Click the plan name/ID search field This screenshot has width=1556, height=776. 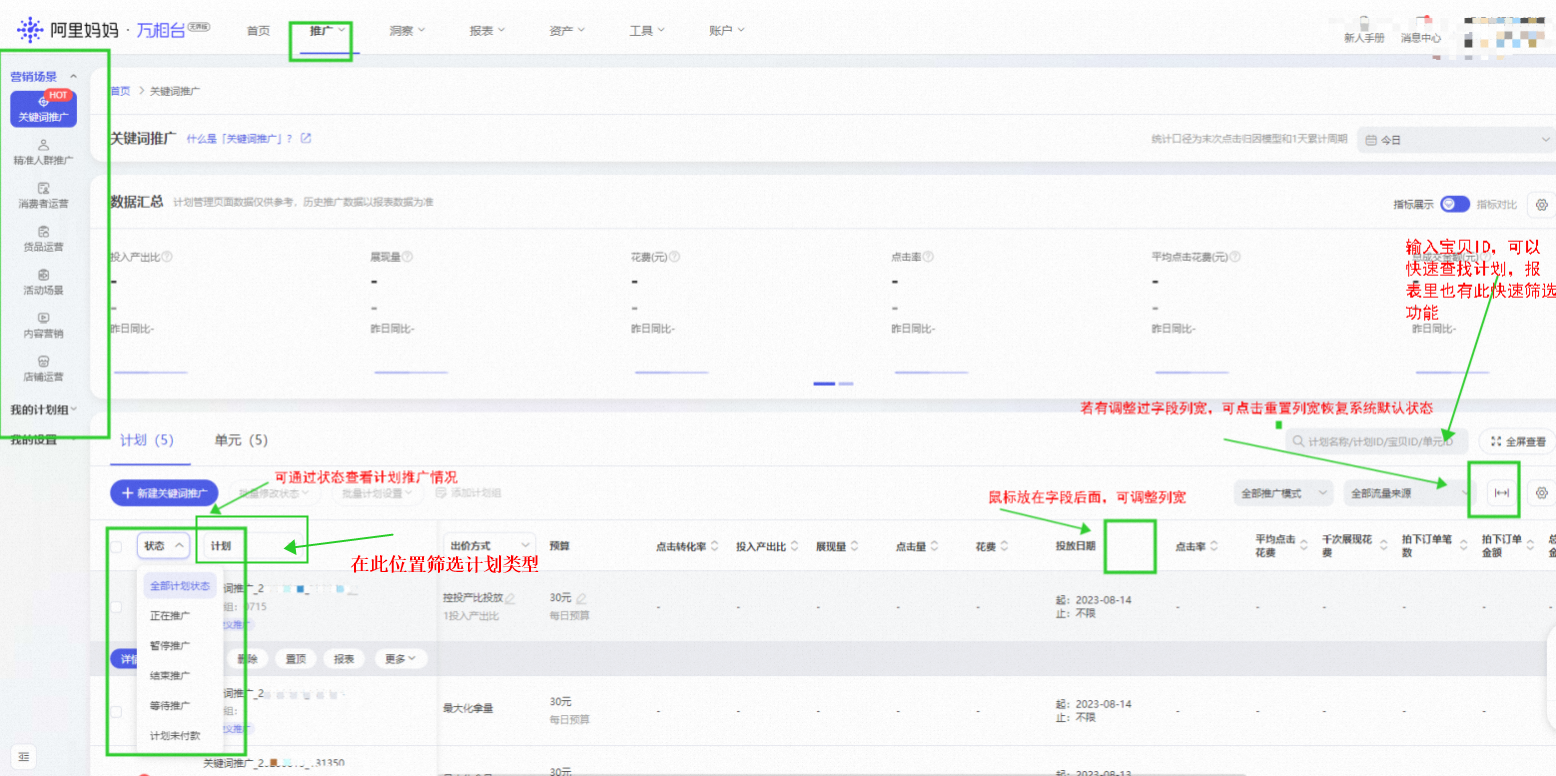click(1377, 441)
